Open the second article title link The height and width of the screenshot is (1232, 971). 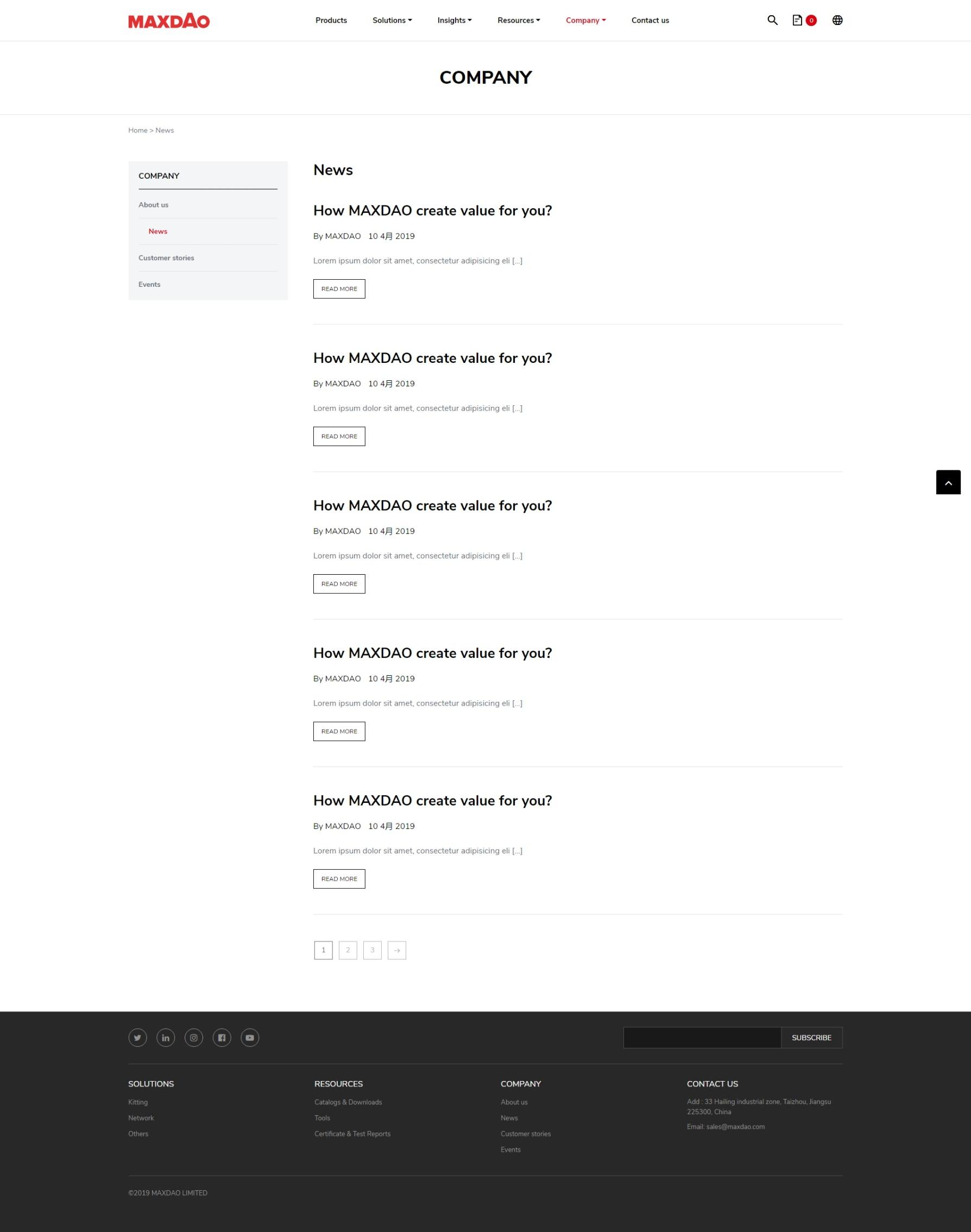coord(433,358)
